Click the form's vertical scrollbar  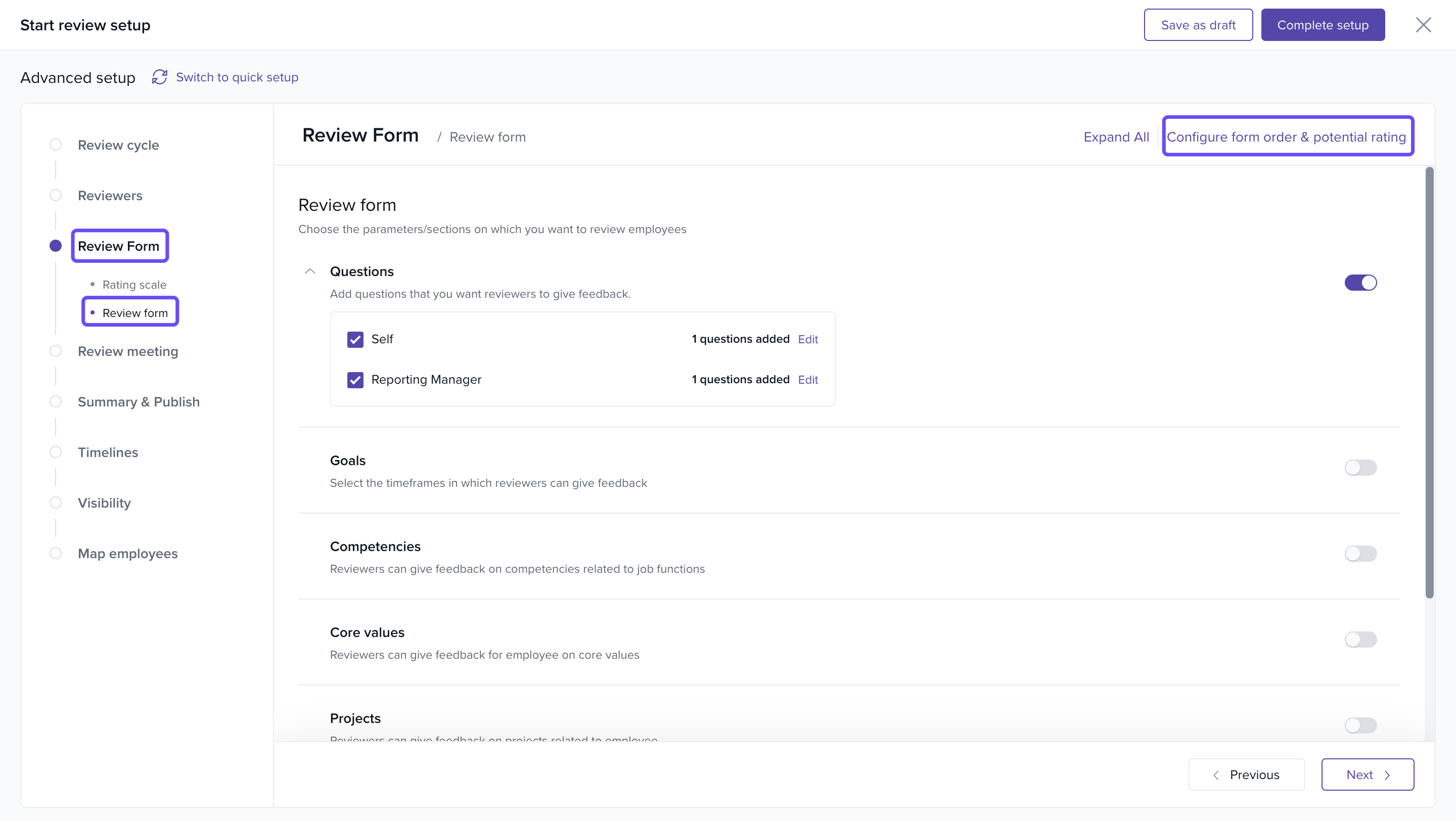point(1429,382)
